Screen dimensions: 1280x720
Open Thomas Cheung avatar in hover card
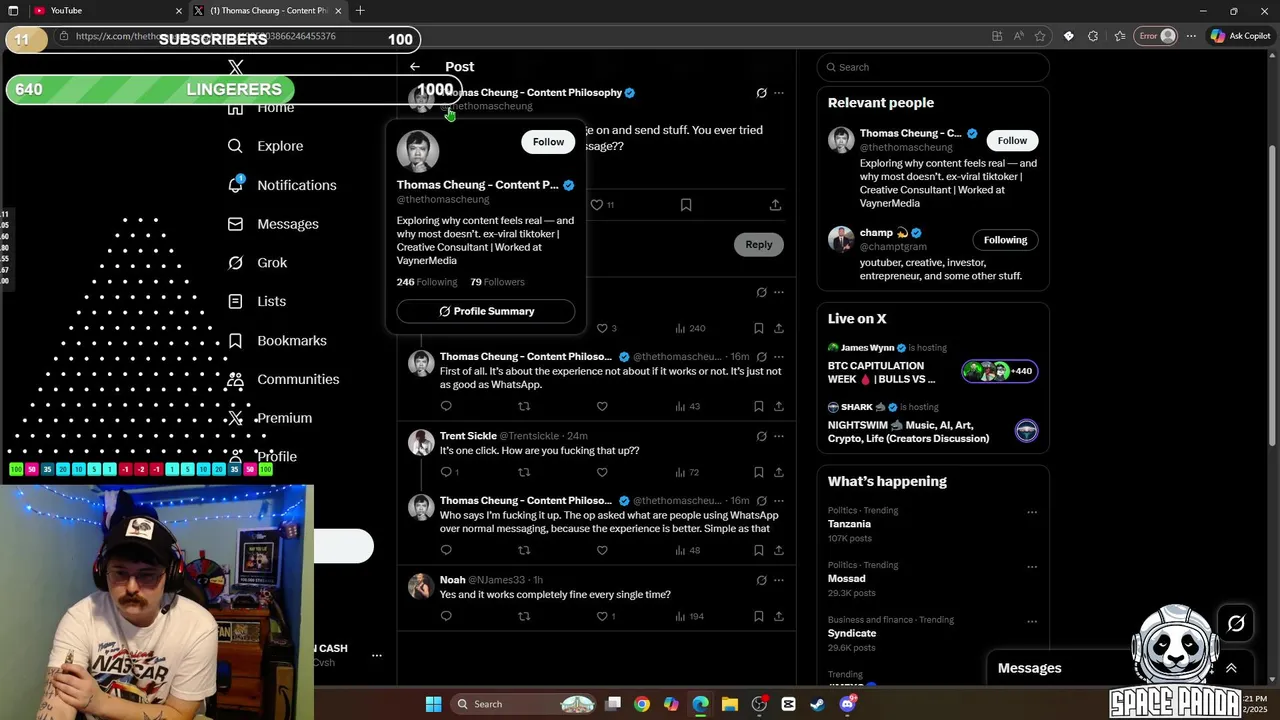pyautogui.click(x=418, y=151)
